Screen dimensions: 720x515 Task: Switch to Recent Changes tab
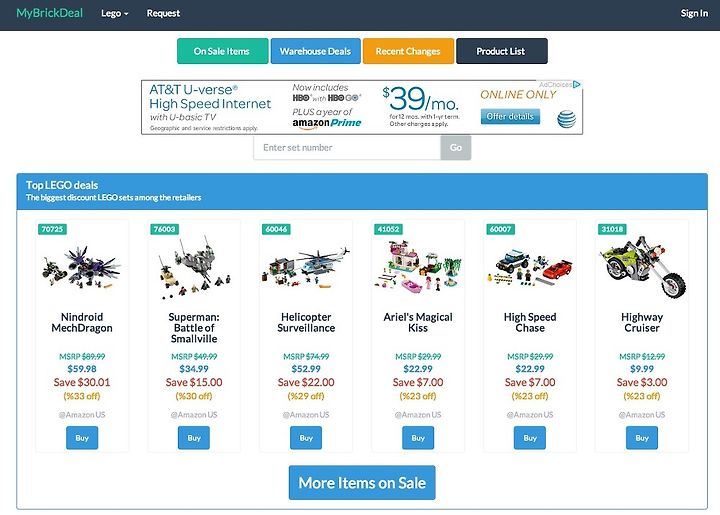coord(408,51)
